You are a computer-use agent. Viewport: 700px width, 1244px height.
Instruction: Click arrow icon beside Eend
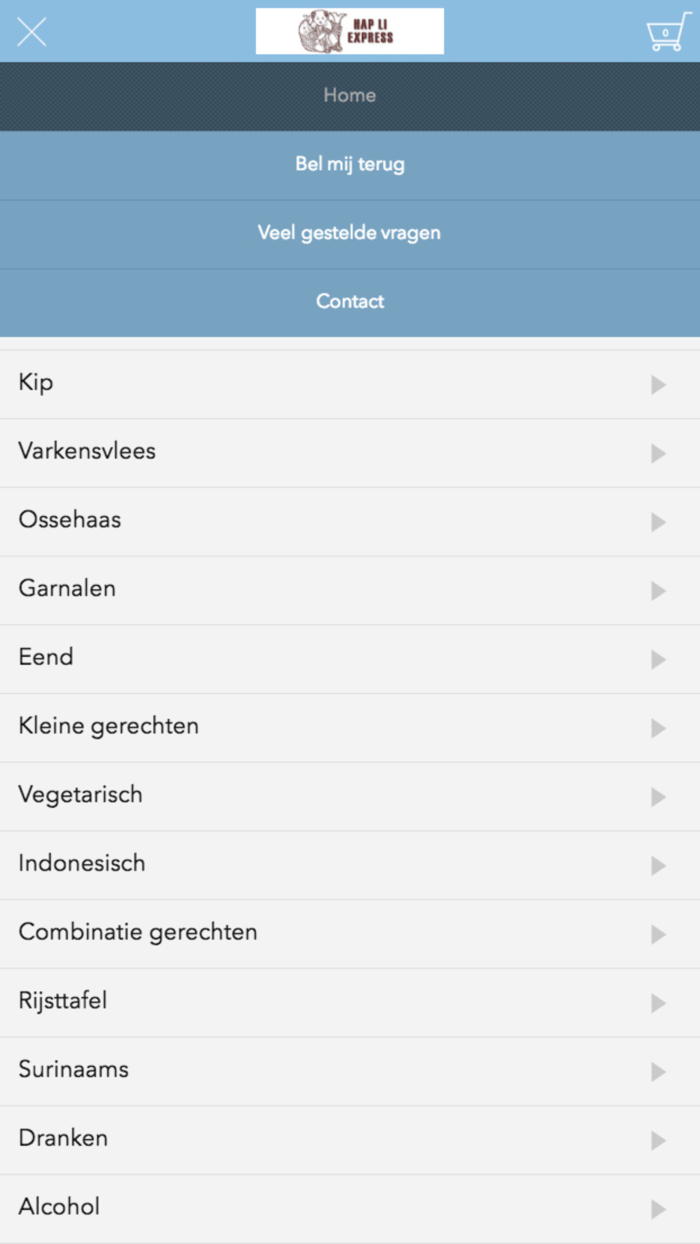click(658, 659)
